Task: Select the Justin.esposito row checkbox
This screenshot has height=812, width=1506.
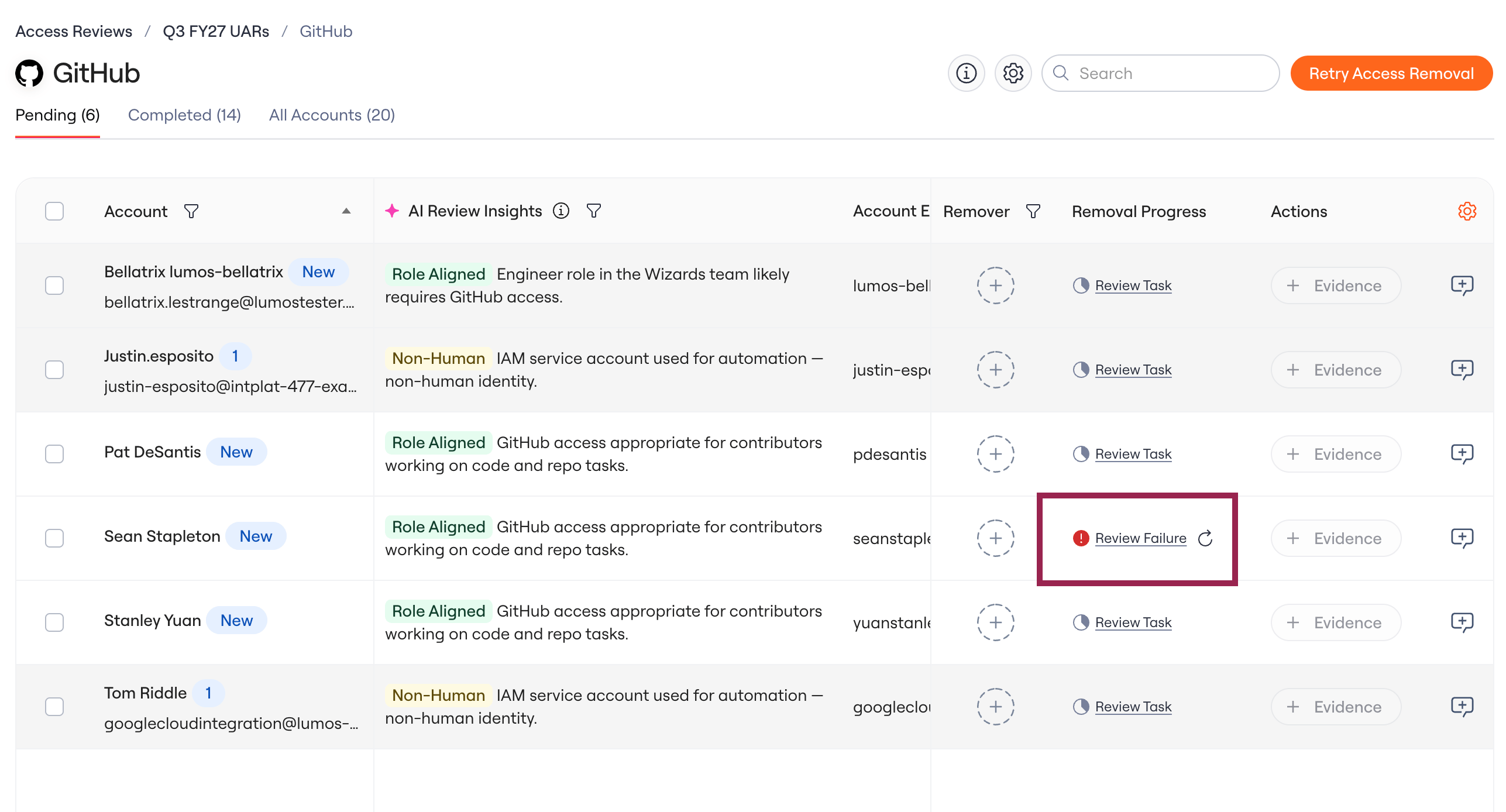Action: pyautogui.click(x=54, y=370)
